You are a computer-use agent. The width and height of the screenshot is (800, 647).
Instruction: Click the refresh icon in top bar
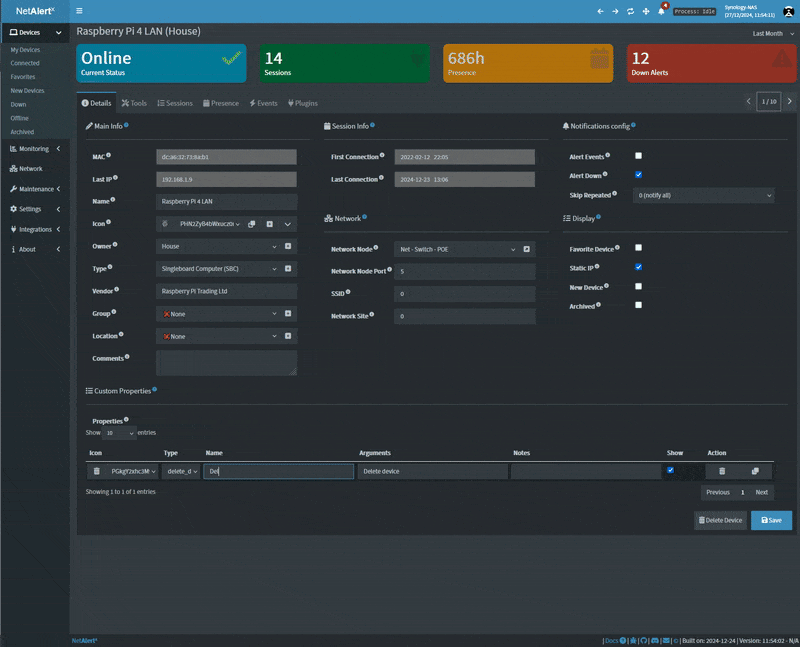coord(630,11)
